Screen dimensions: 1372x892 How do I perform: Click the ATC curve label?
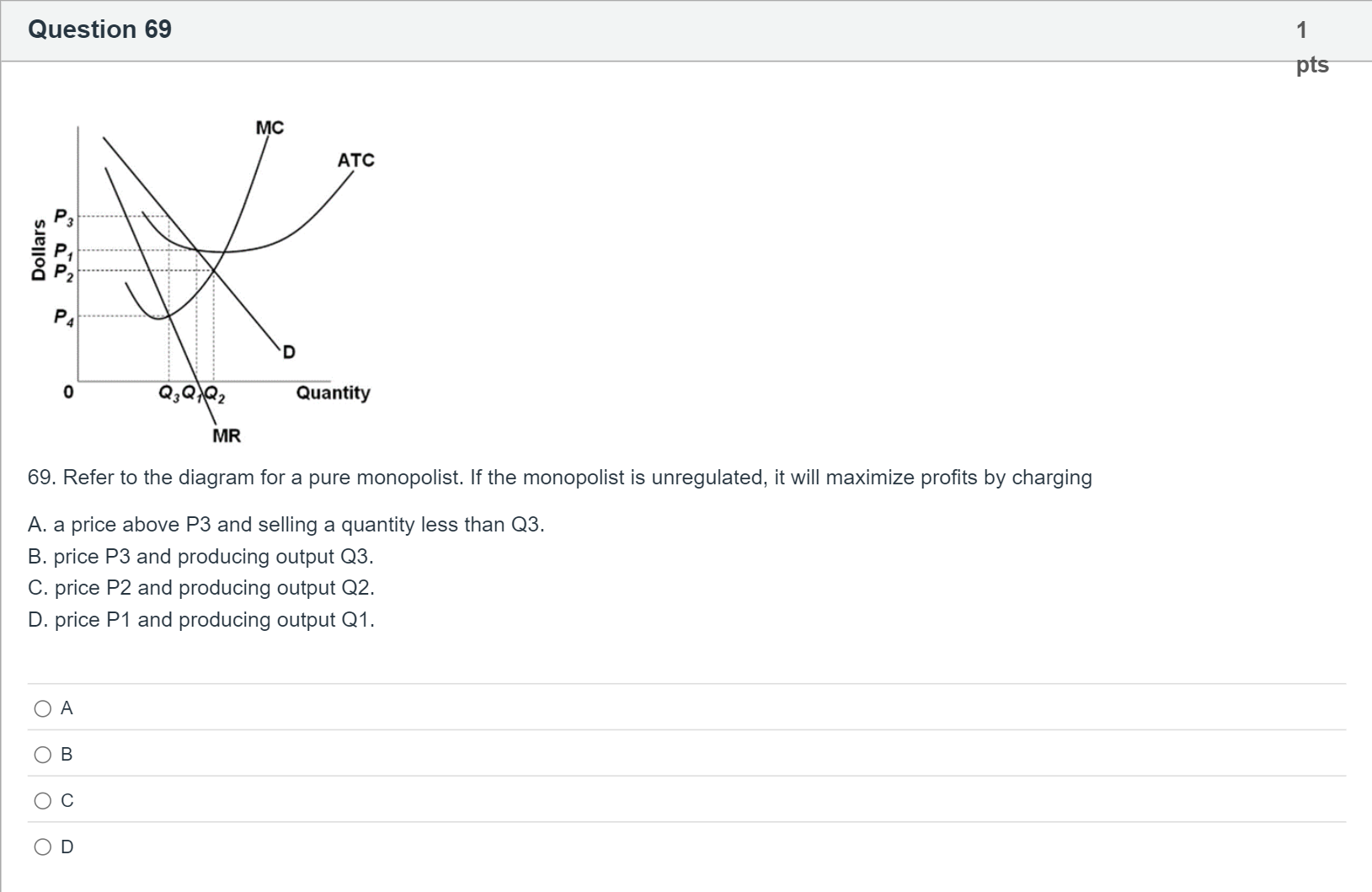tap(355, 160)
